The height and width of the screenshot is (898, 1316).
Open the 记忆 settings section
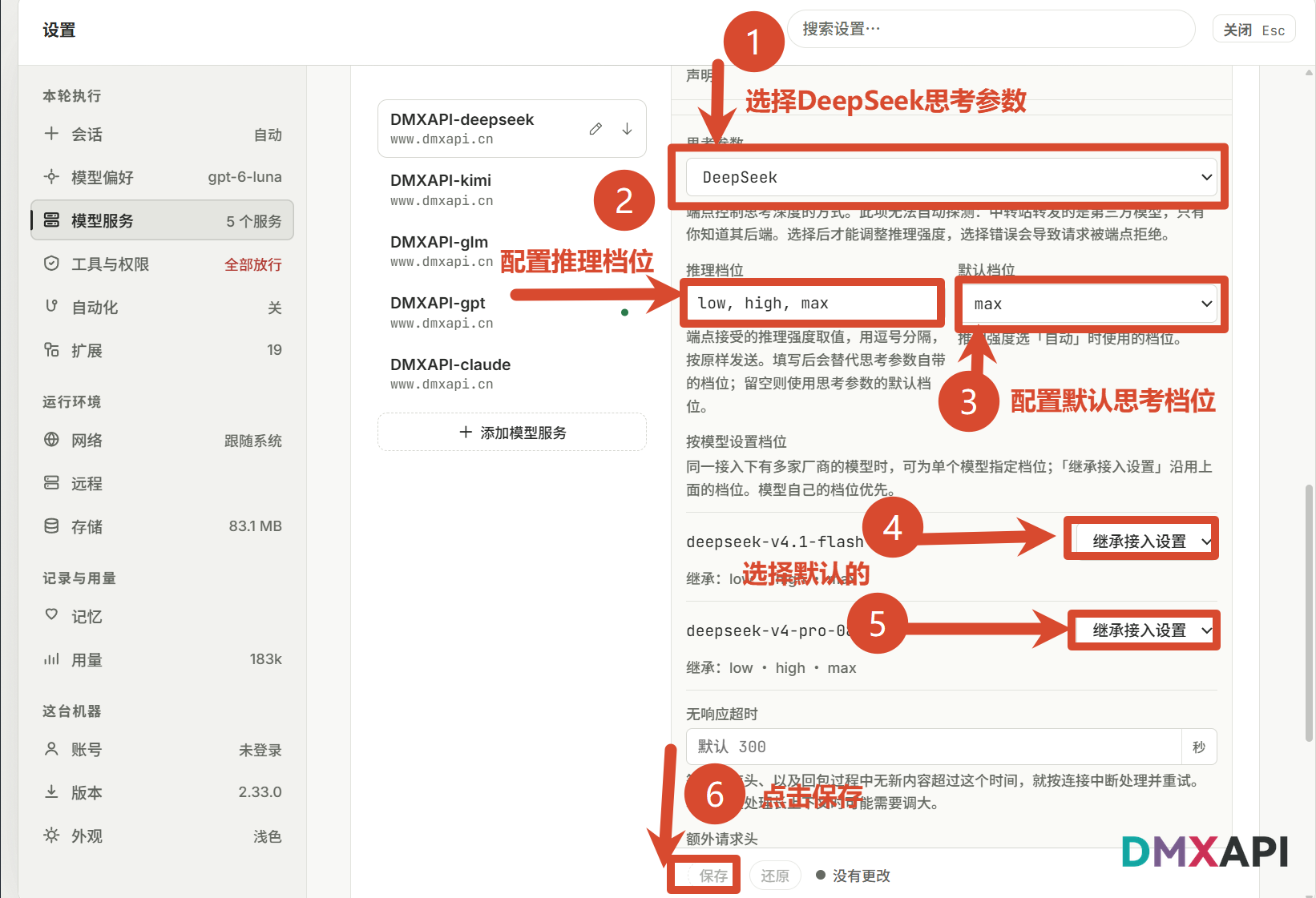(x=163, y=616)
